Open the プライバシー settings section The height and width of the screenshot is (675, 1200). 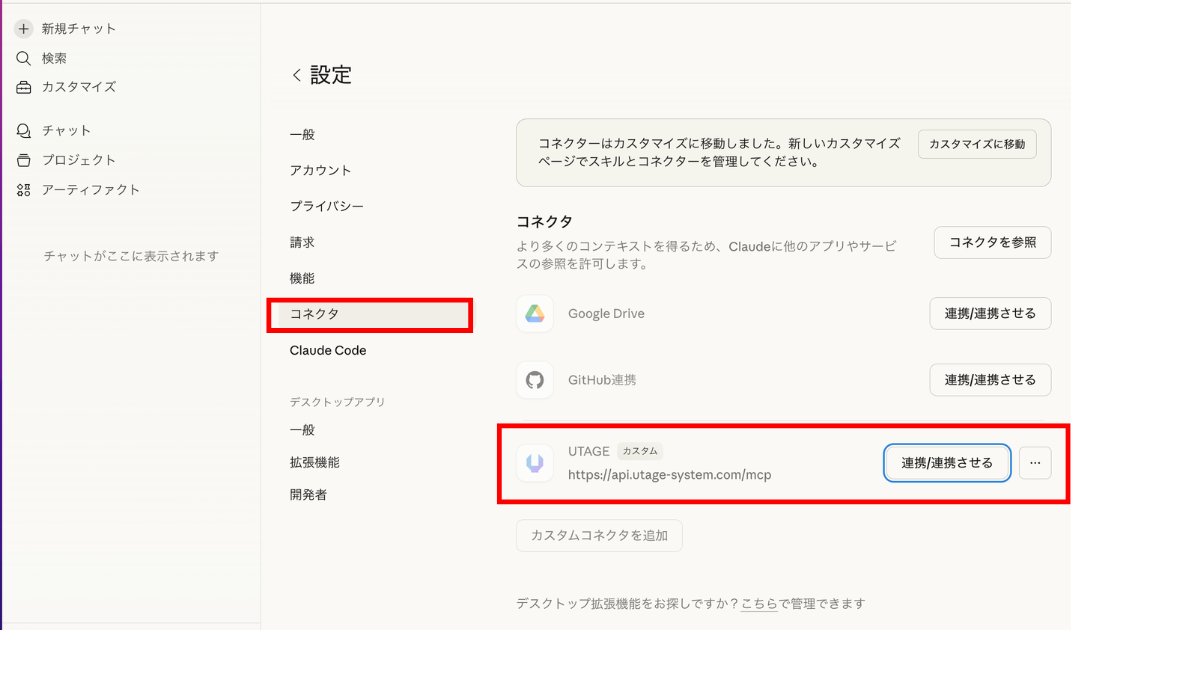(326, 206)
